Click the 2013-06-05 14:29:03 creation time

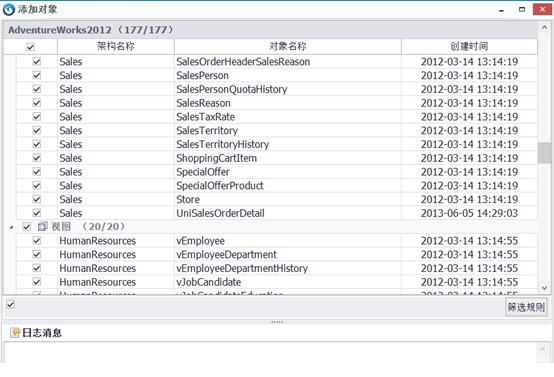coord(469,213)
